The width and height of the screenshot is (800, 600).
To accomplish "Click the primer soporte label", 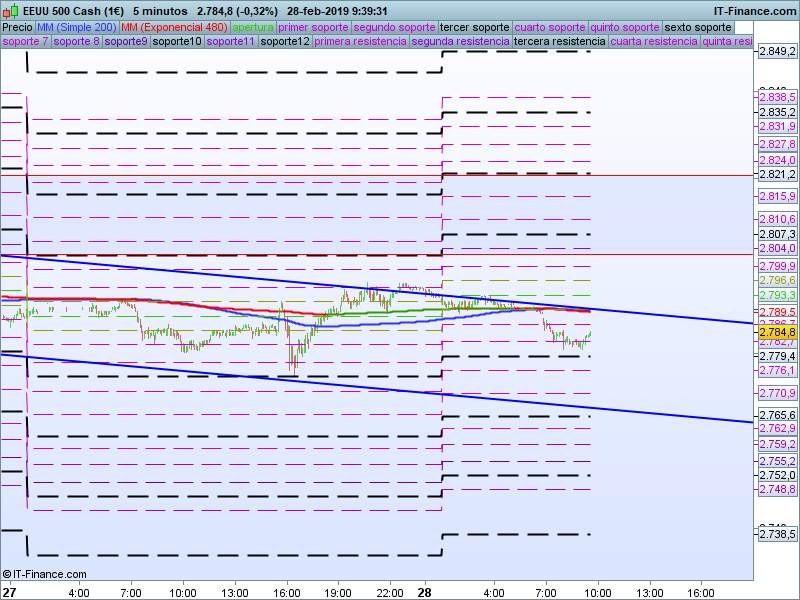I will click(x=314, y=27).
